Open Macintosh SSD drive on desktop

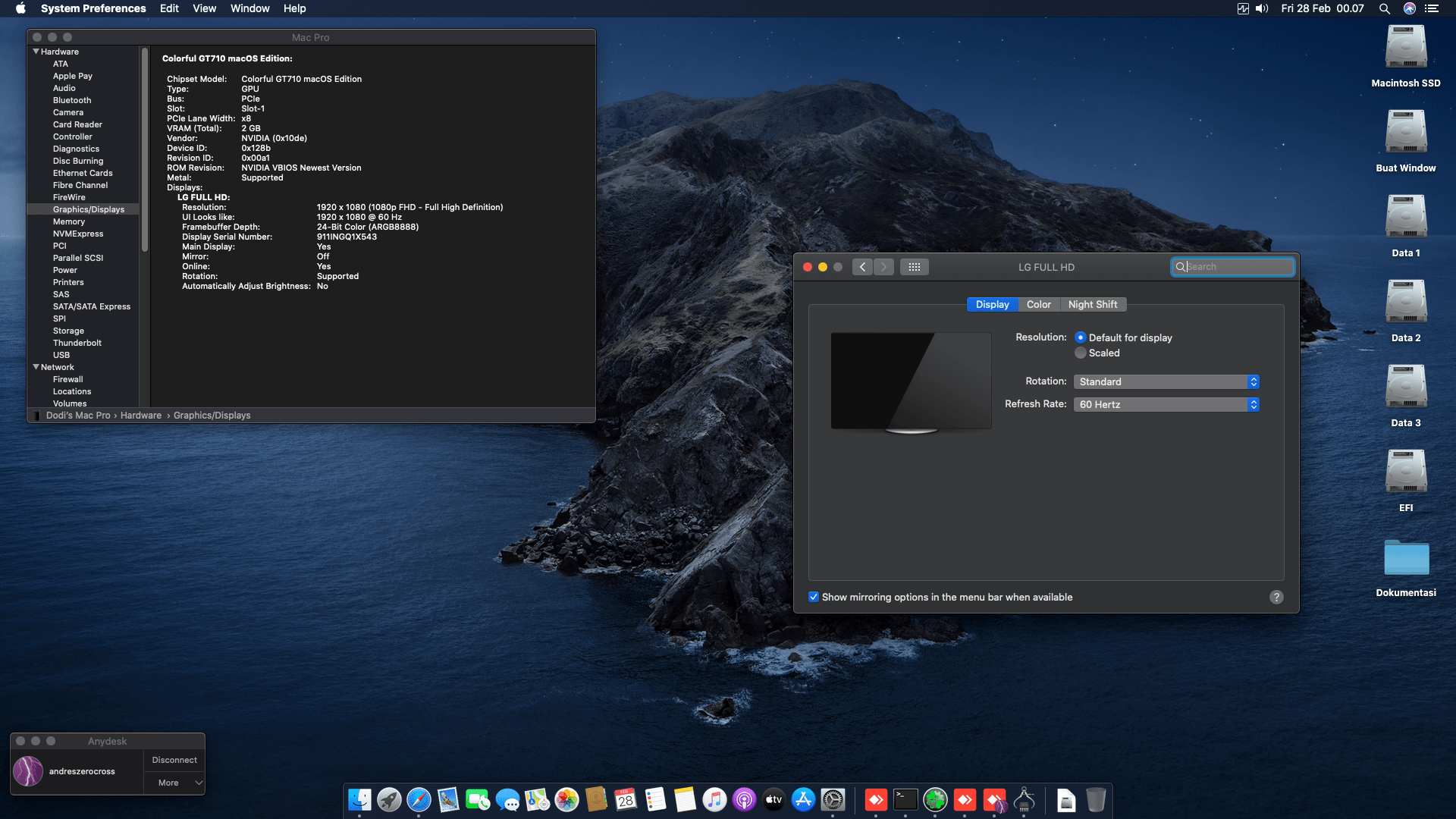[1406, 47]
